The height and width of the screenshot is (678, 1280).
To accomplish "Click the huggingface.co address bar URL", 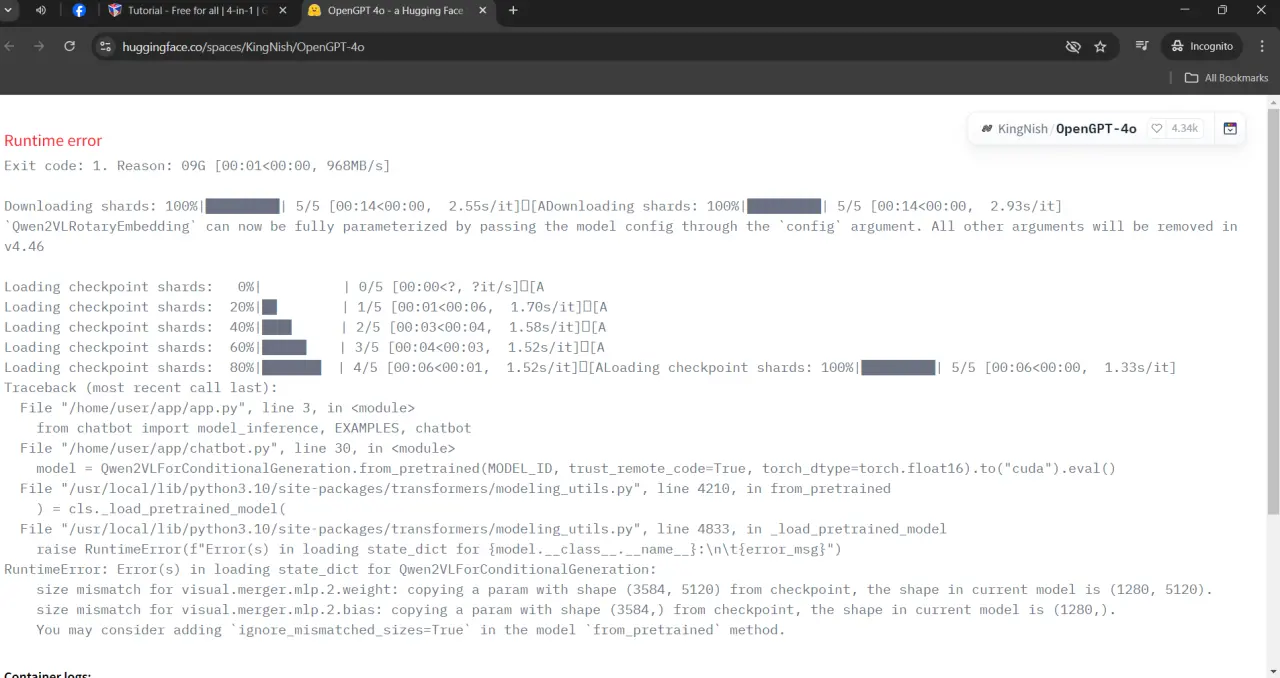I will coord(243,47).
